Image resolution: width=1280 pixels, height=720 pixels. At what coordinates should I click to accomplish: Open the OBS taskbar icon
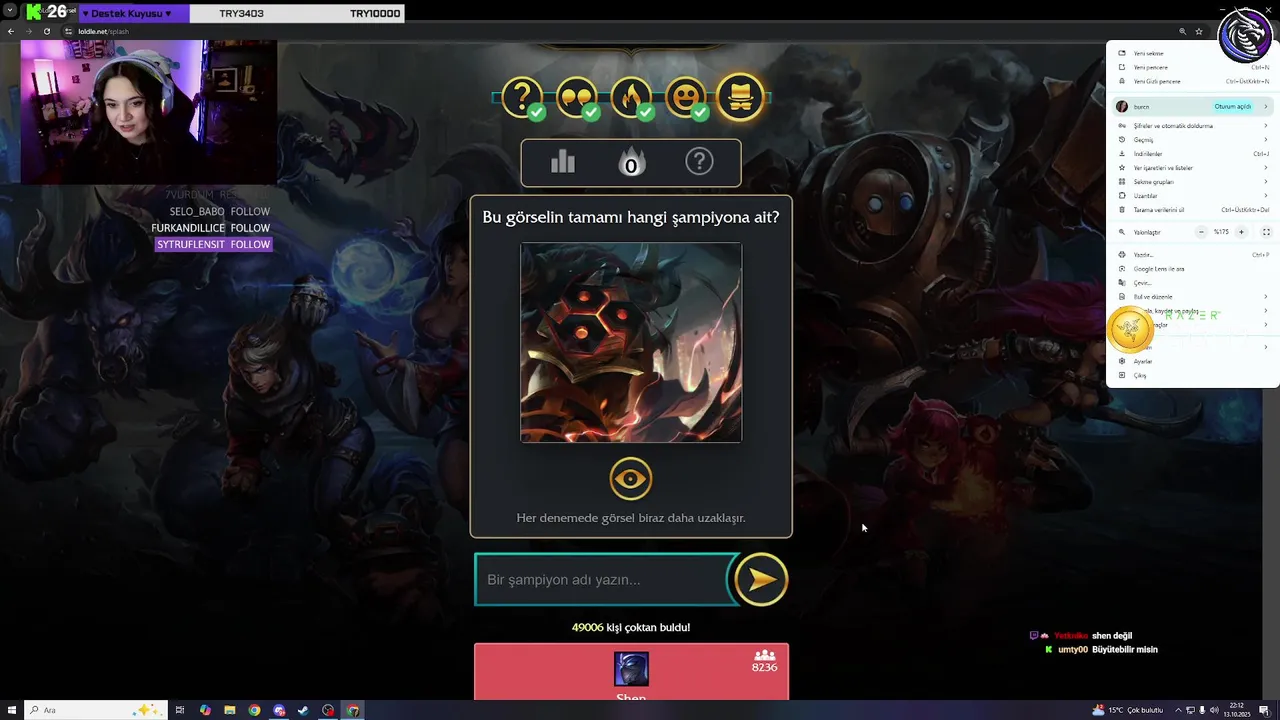tap(328, 710)
